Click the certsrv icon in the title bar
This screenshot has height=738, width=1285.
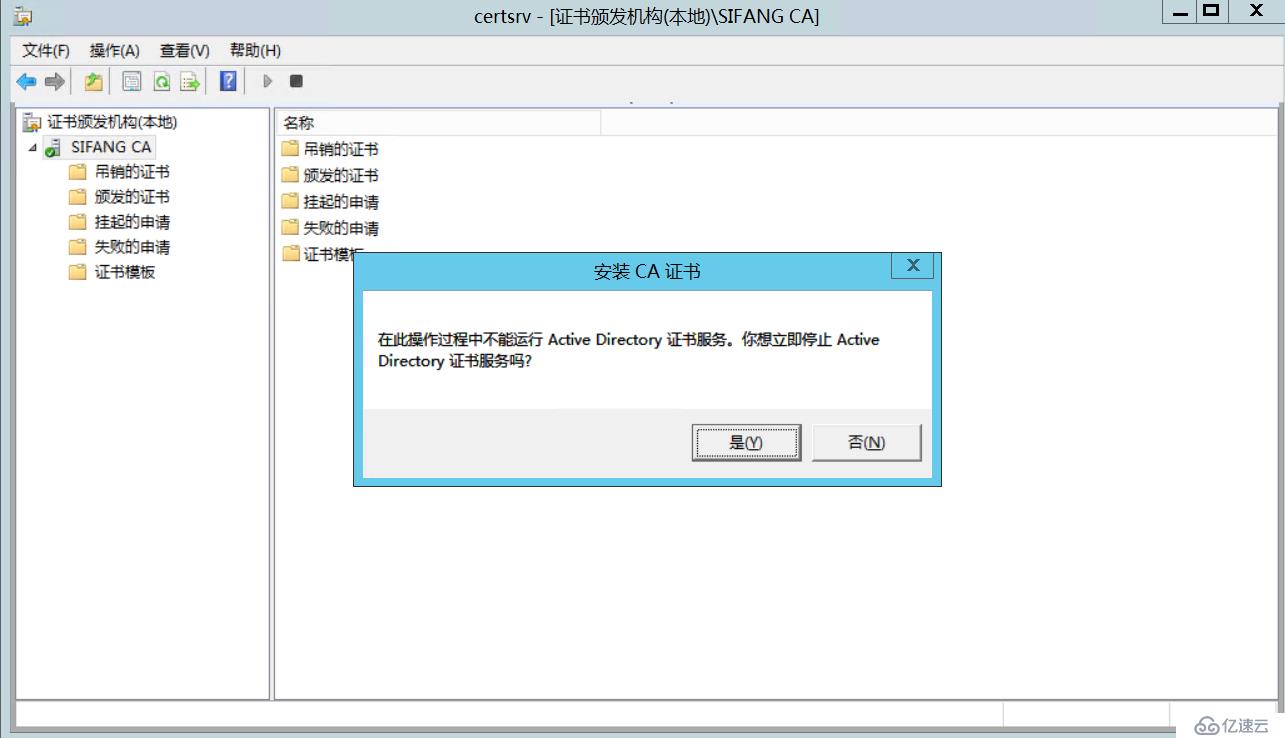[22, 16]
